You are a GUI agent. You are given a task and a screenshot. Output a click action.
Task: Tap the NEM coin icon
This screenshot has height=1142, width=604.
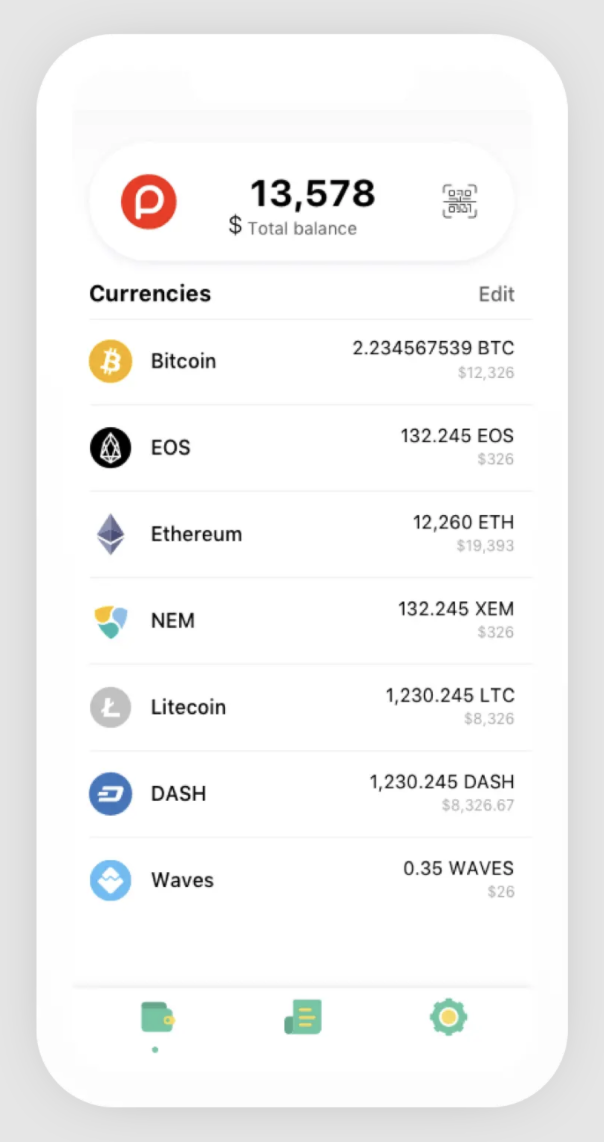(110, 621)
